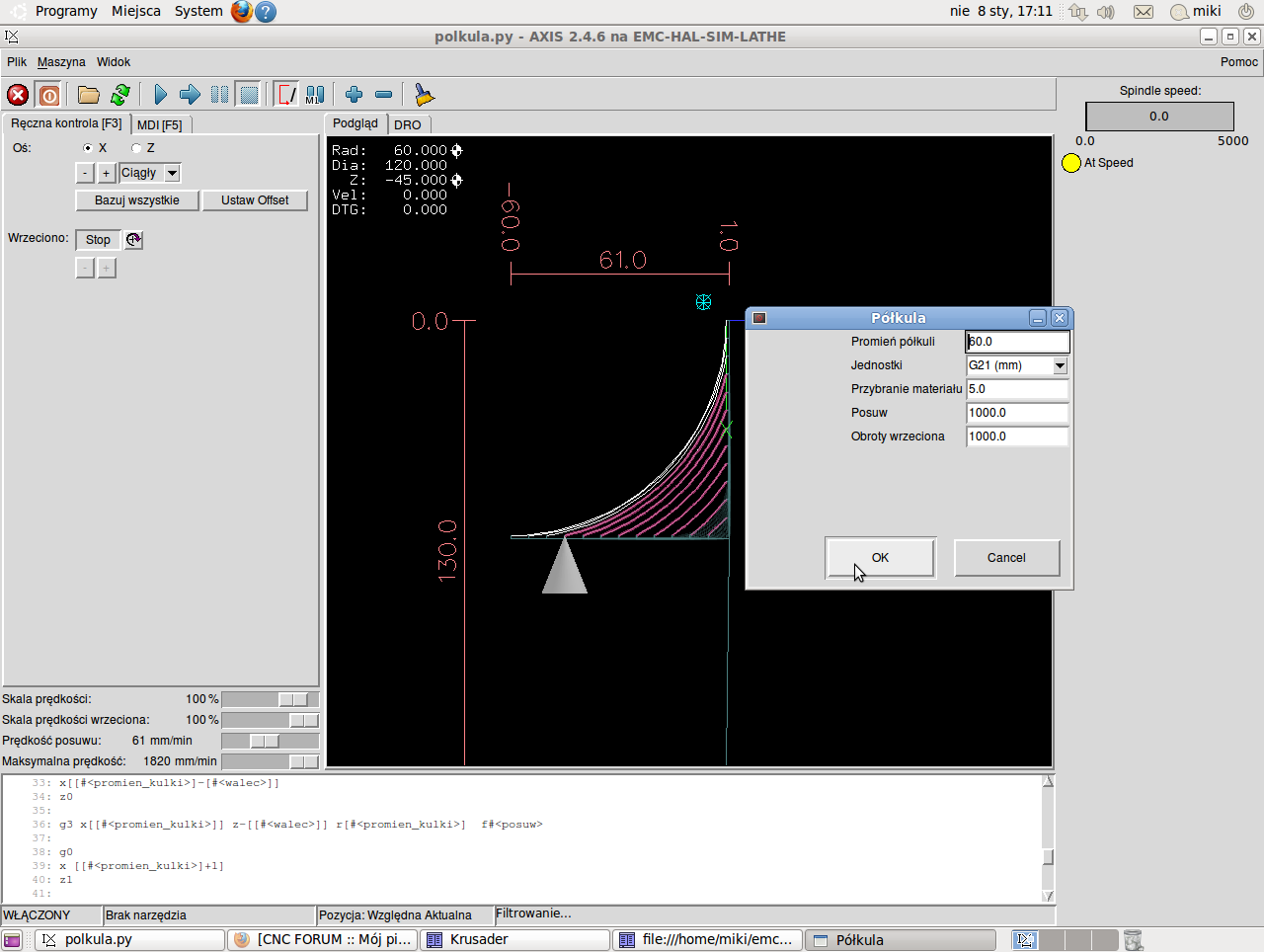The height and width of the screenshot is (952, 1264).
Task: Open the Pomoc menu
Action: [1238, 62]
